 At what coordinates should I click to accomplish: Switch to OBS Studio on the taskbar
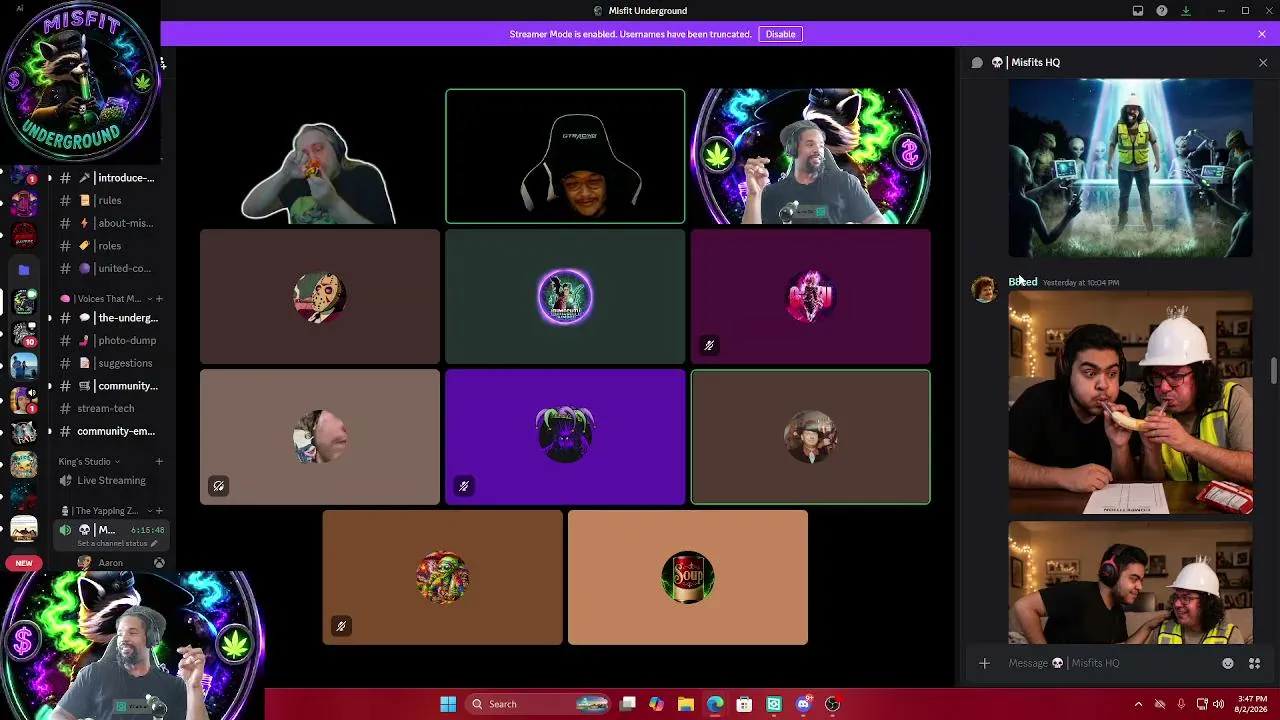coord(832,704)
